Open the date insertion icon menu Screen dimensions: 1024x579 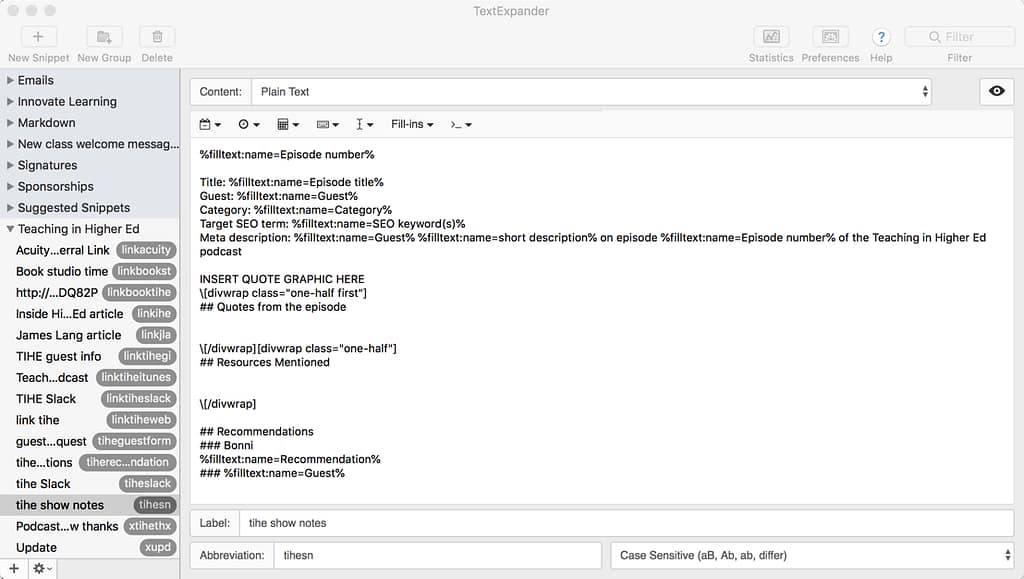pos(210,124)
